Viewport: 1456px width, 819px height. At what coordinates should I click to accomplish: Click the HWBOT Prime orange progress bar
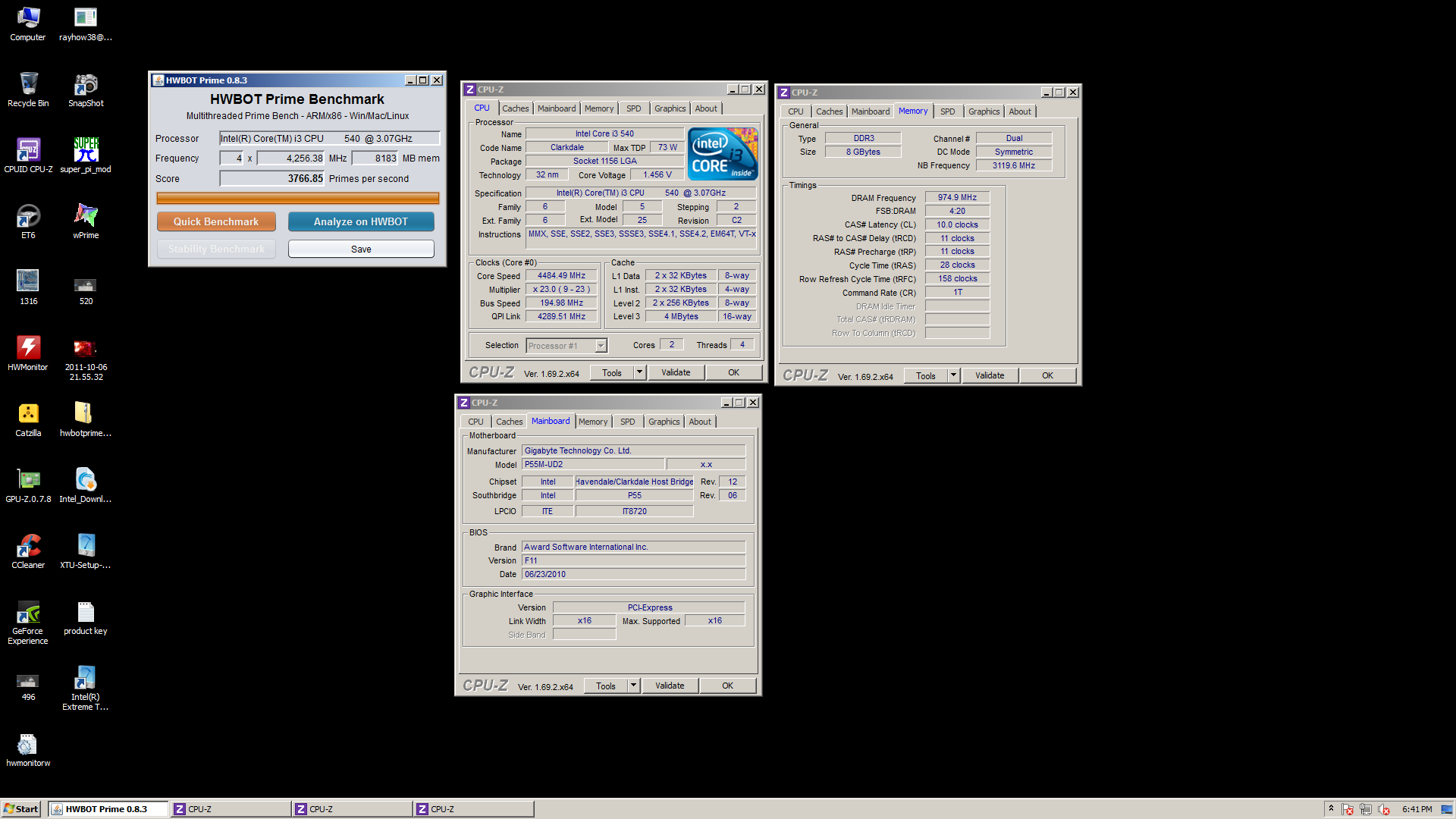click(298, 198)
